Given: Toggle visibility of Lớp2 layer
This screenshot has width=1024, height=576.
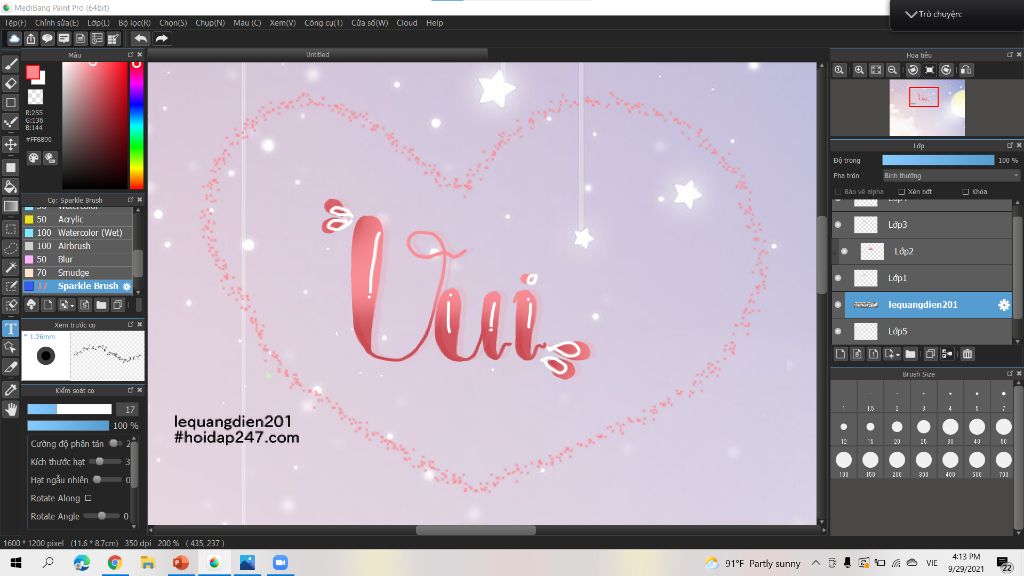Looking at the screenshot, I should coord(844,251).
